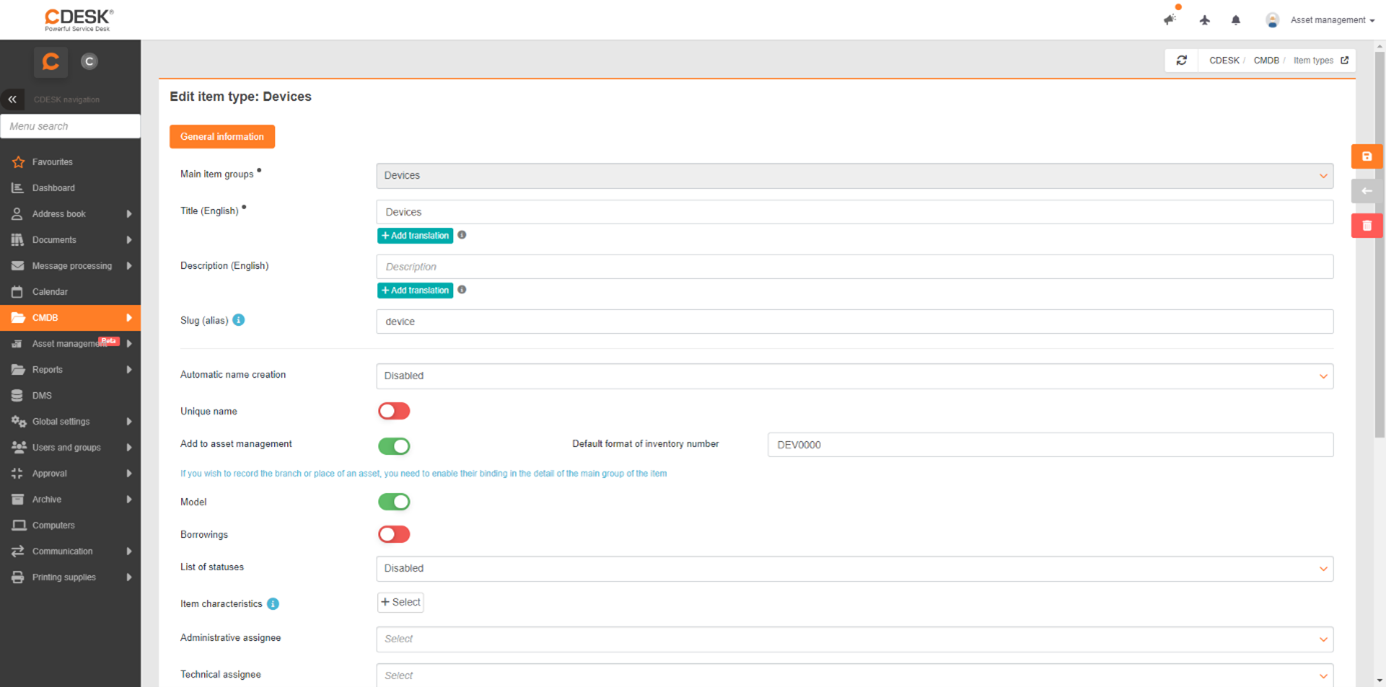
Task: Click the grey back arrow button
Action: (1367, 191)
